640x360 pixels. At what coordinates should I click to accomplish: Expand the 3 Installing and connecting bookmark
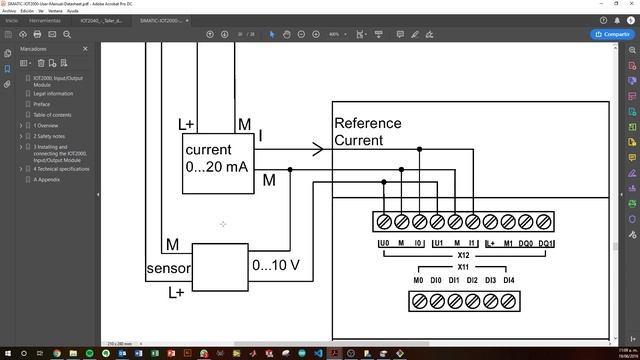pos(21,147)
